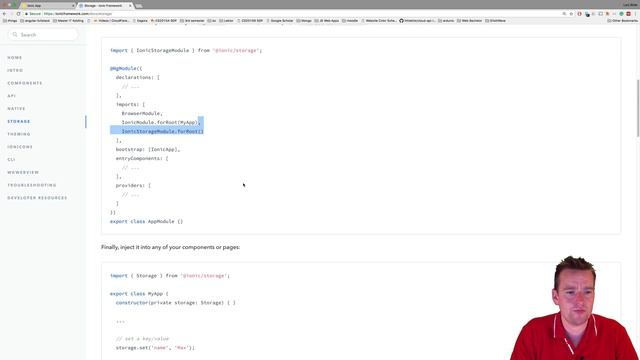Click the 'IonicModule.forRoot(MyApp)' code line
Image resolution: width=640 pixels, height=360 pixels.
pyautogui.click(x=161, y=122)
